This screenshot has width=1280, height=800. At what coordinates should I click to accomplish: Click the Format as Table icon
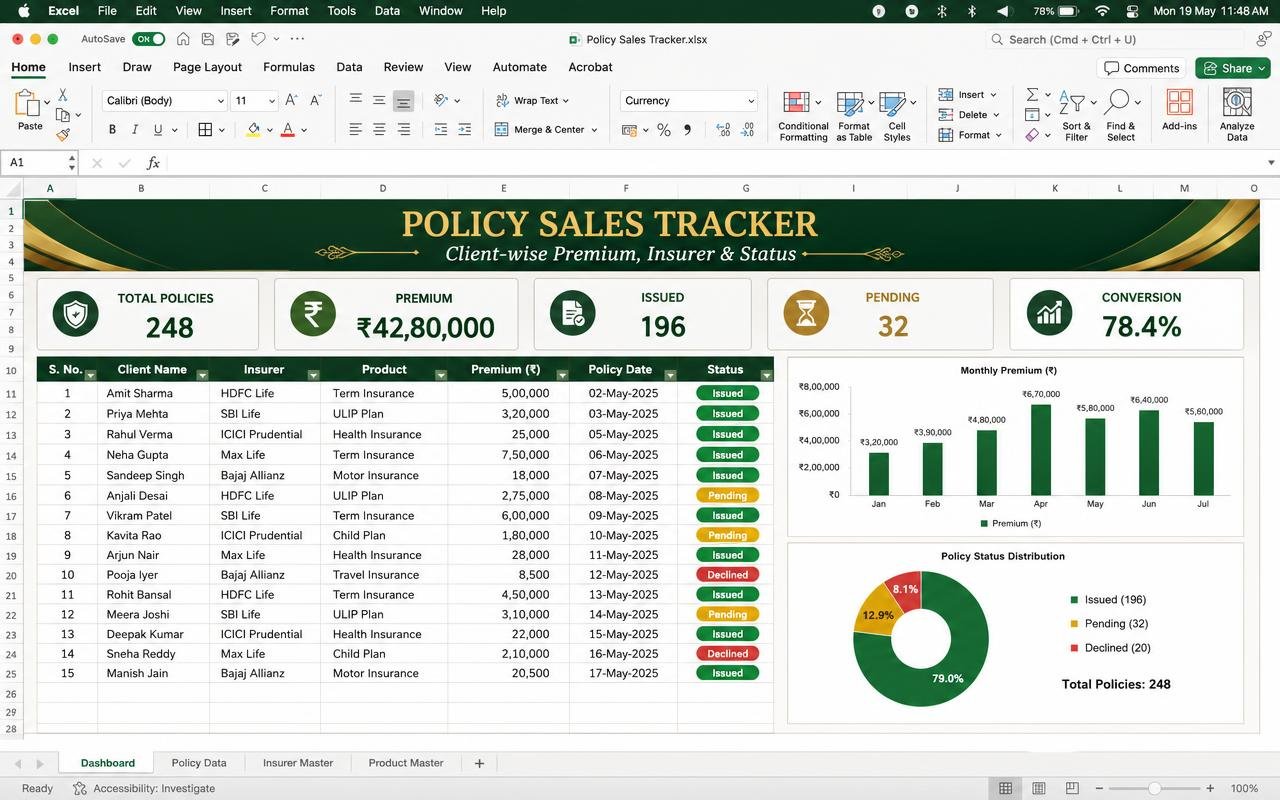(850, 103)
